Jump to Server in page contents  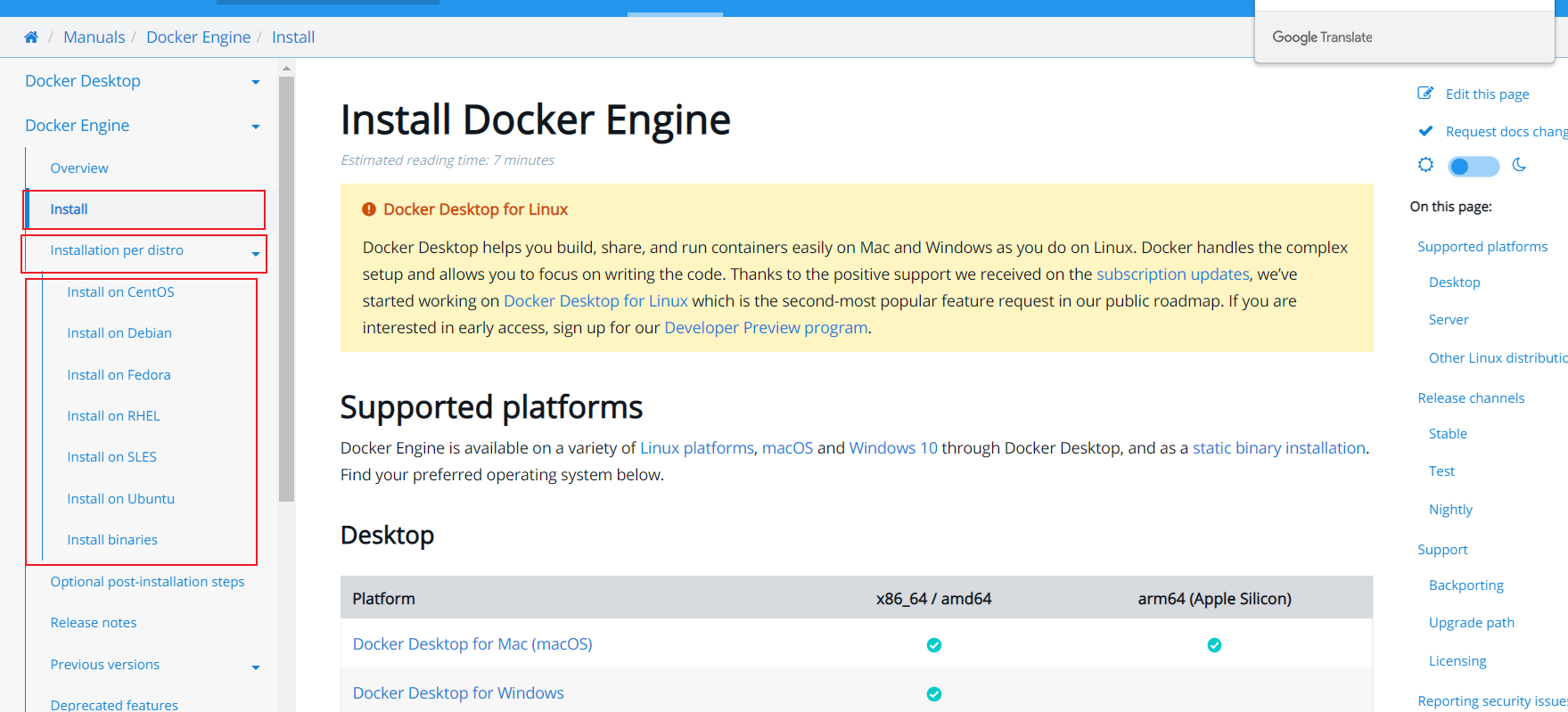[x=1449, y=320]
